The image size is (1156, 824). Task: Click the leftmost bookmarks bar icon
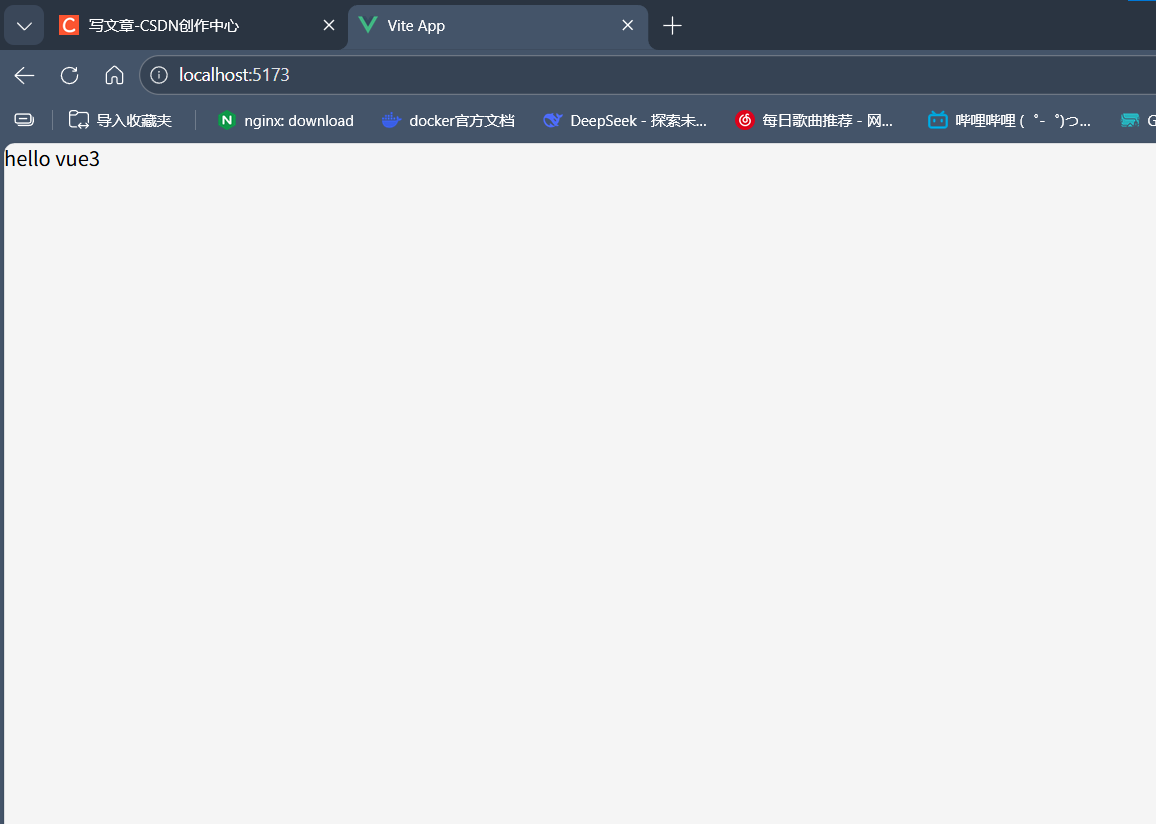point(24,120)
